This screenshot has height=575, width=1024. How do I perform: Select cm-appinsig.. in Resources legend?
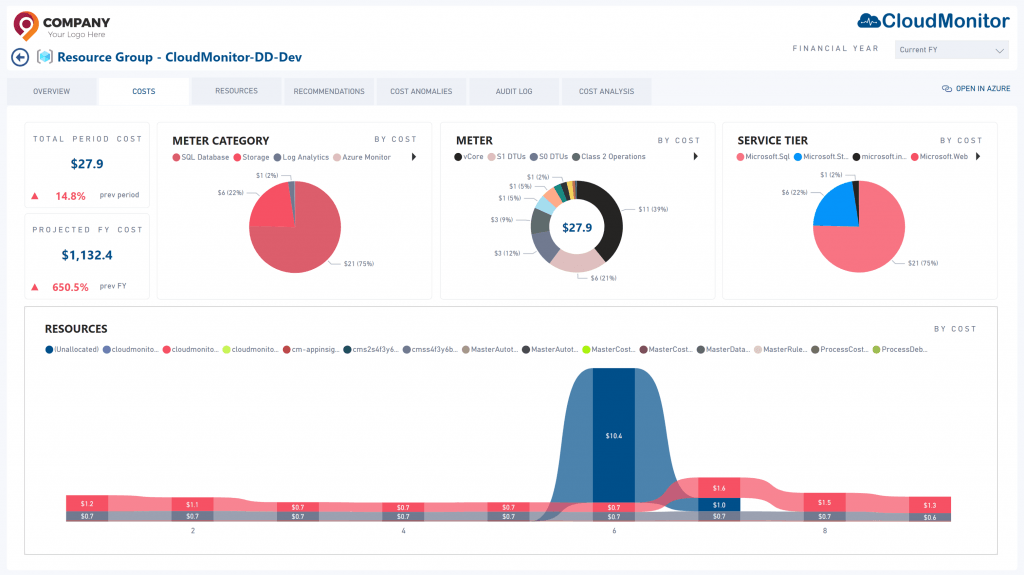(x=311, y=350)
